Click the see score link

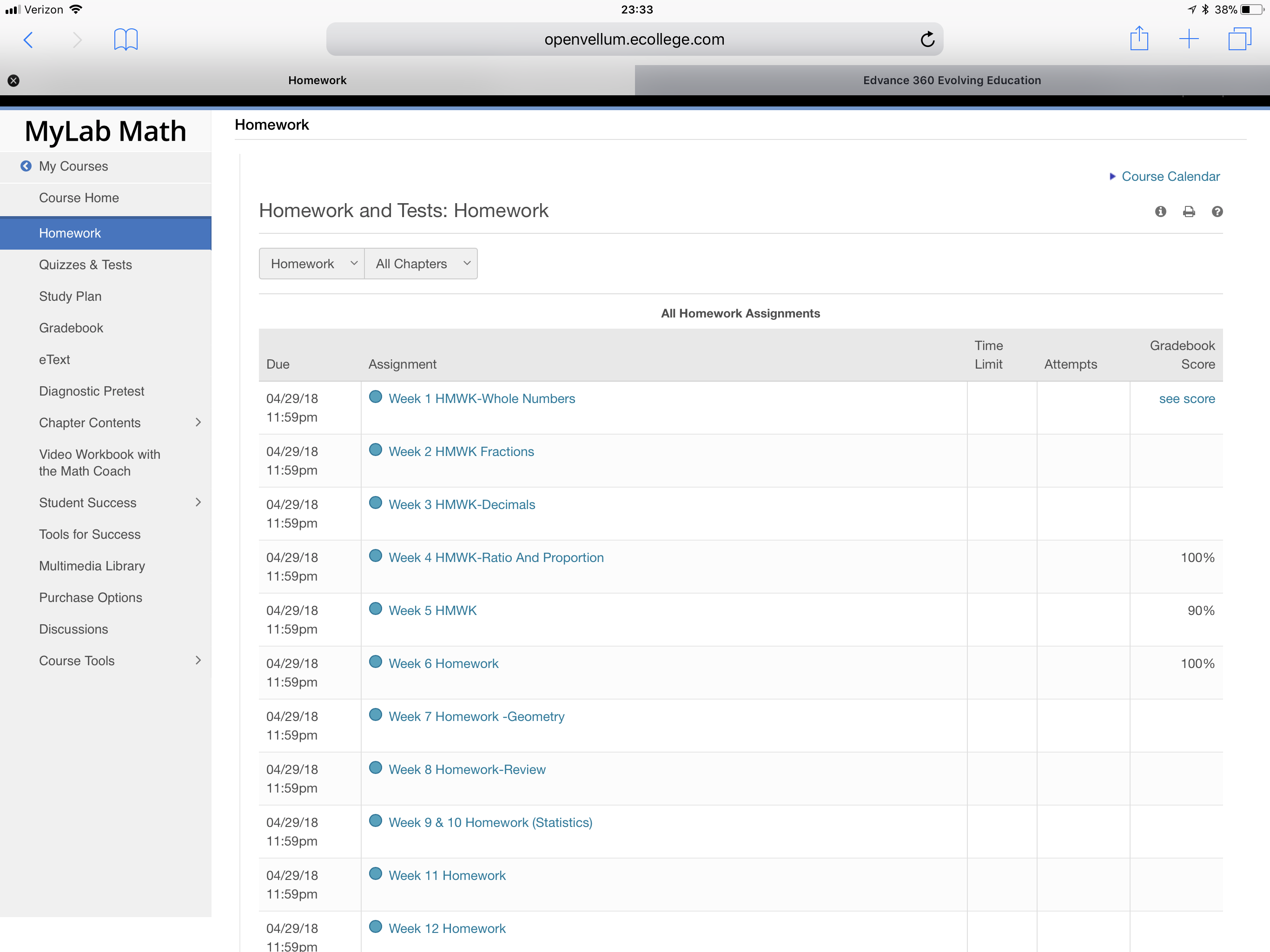(x=1187, y=398)
